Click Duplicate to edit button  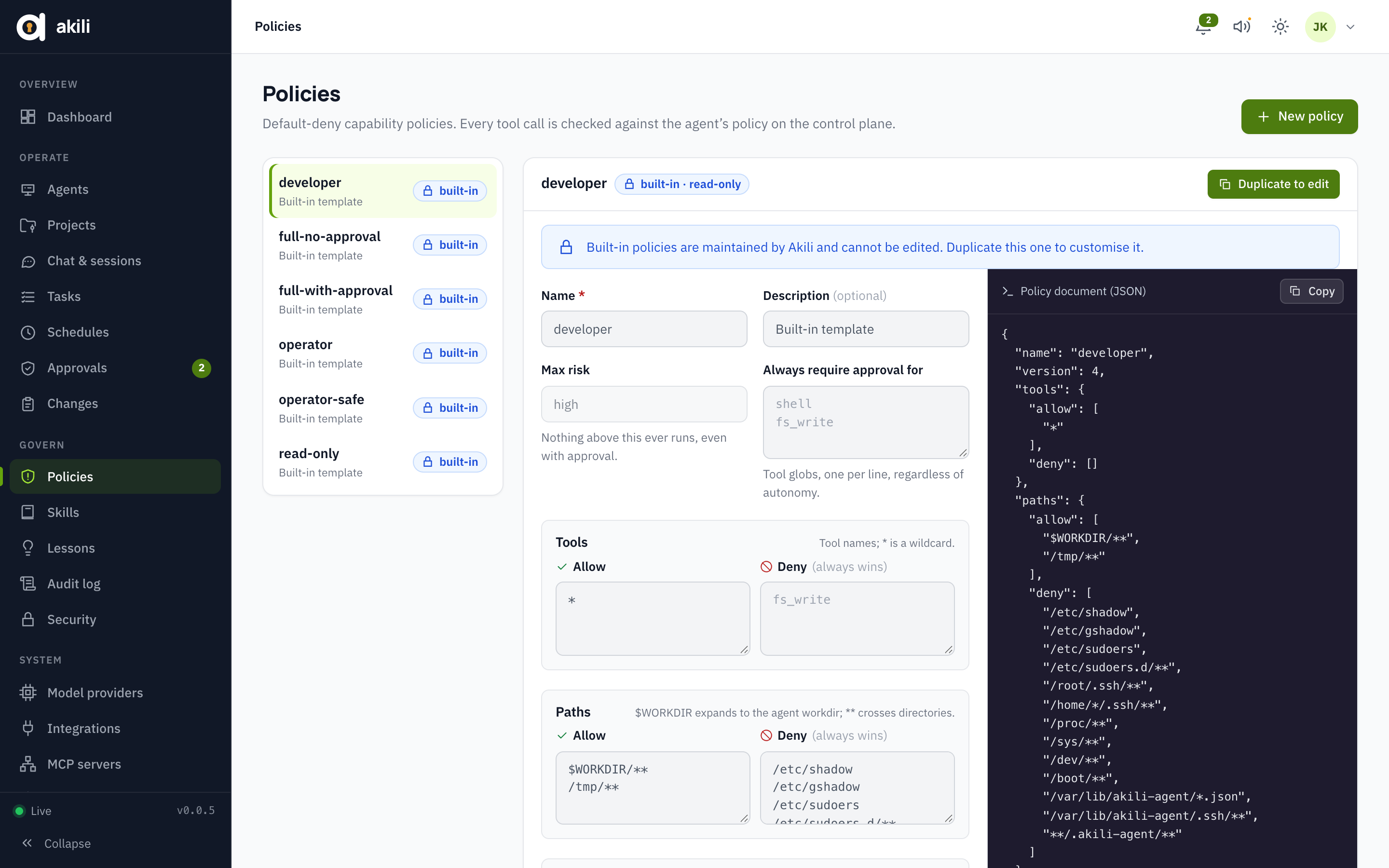pyautogui.click(x=1273, y=184)
